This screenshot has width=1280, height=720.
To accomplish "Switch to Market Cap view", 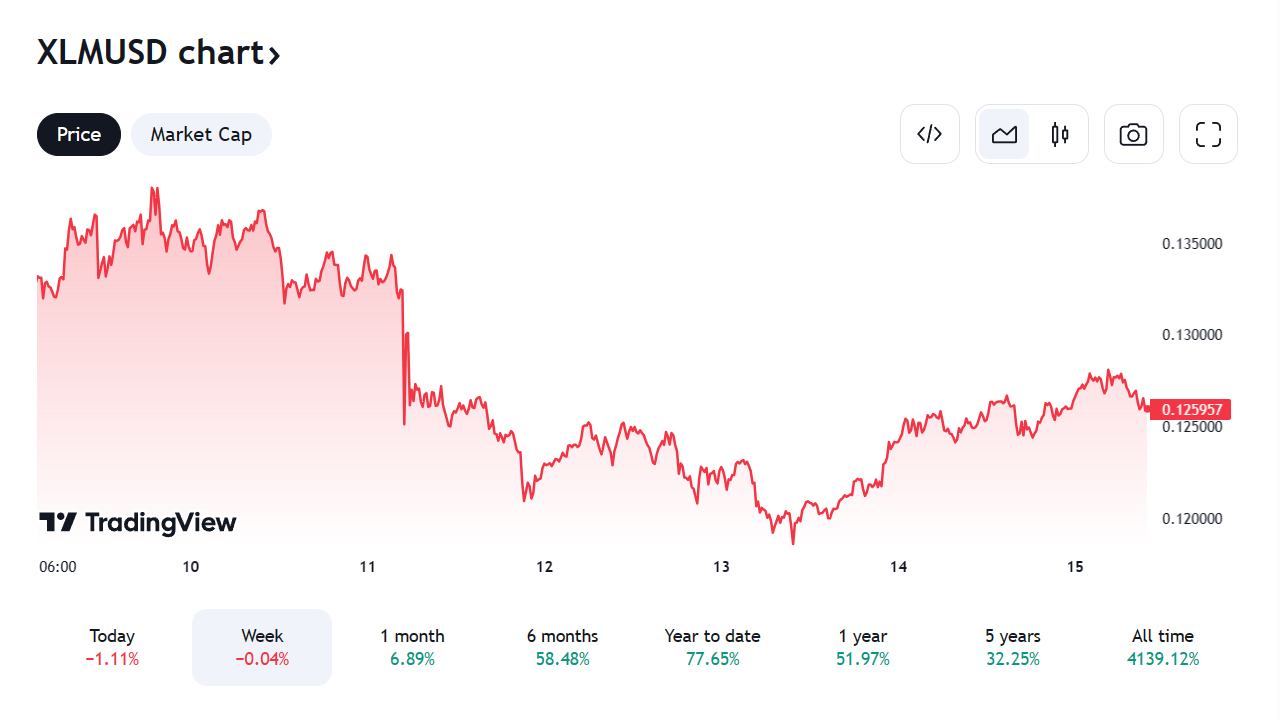I will pos(201,134).
